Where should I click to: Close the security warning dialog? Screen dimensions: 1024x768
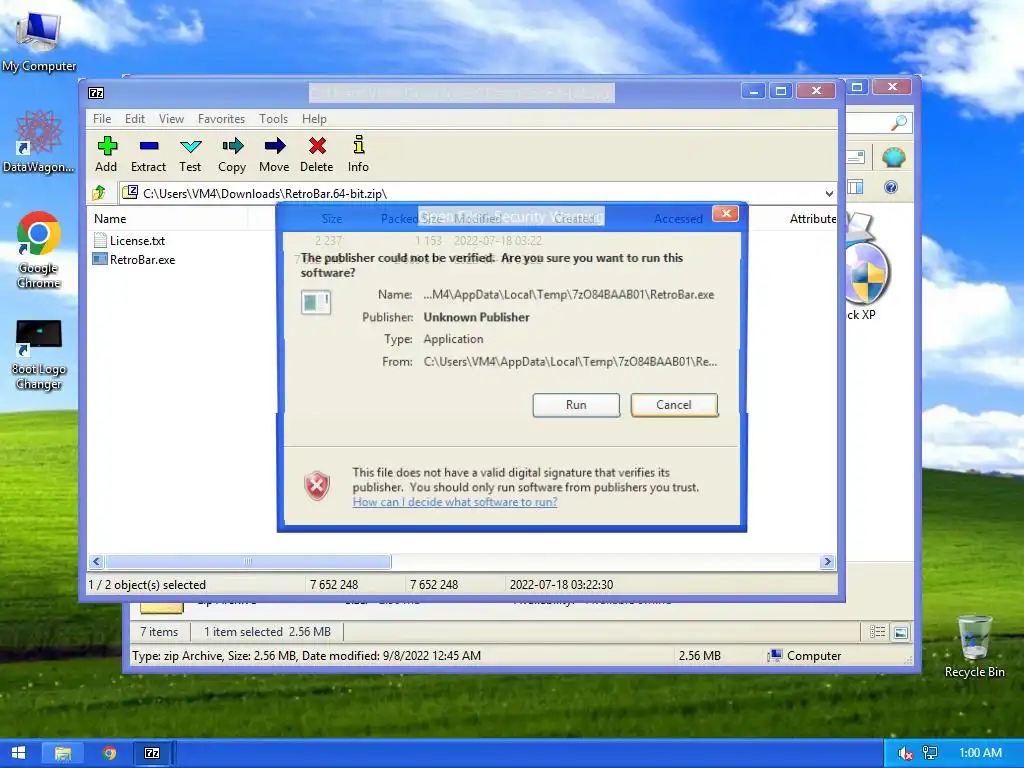726,214
